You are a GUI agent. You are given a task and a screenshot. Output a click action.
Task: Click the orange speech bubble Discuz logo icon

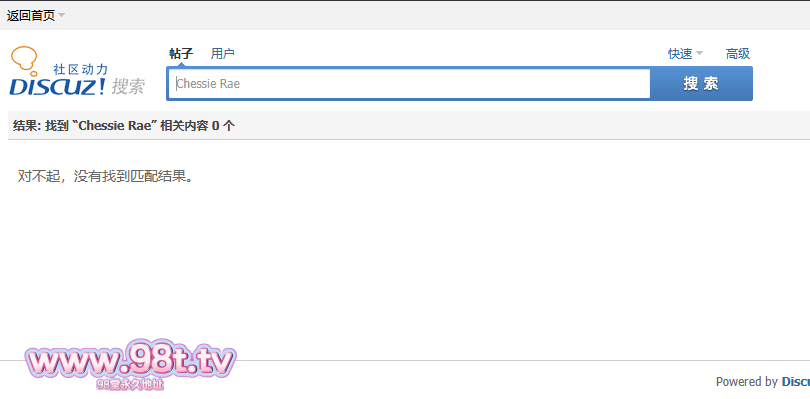(x=24, y=60)
